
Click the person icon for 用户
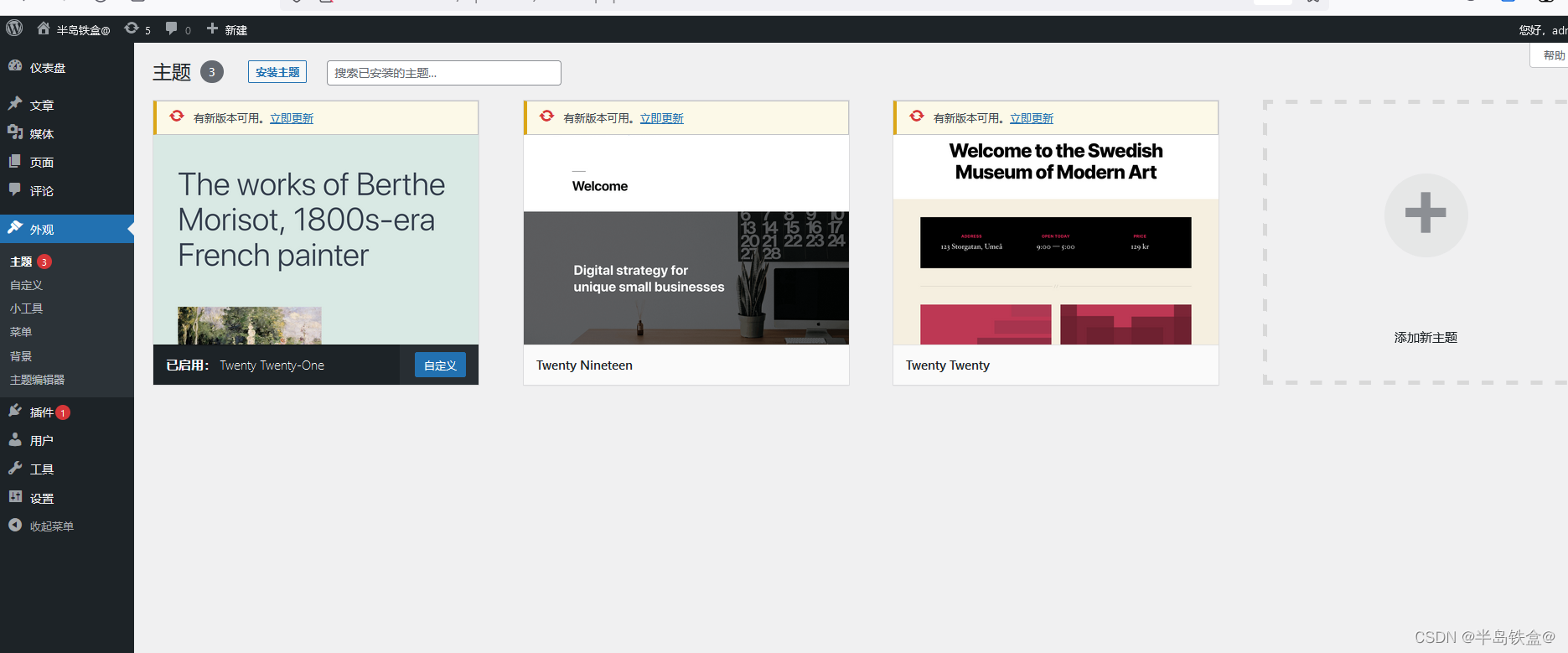point(15,439)
